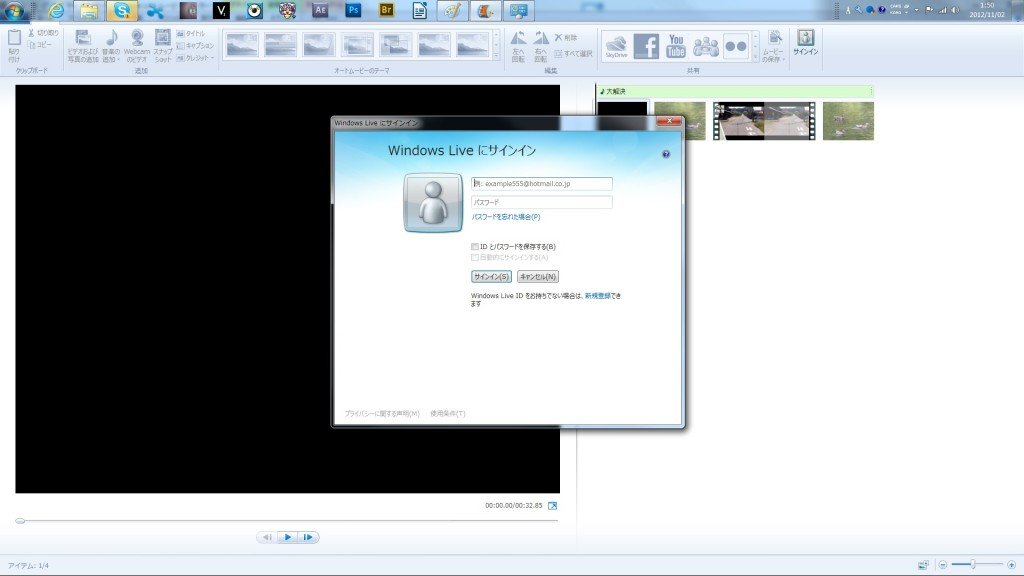Click the previous frame button

pos(267,537)
